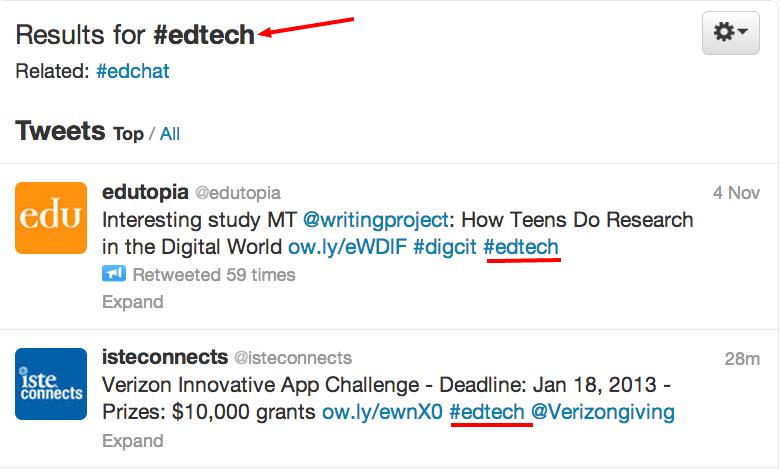Click #edtech hashtag in edutopia tweet

(x=521, y=247)
